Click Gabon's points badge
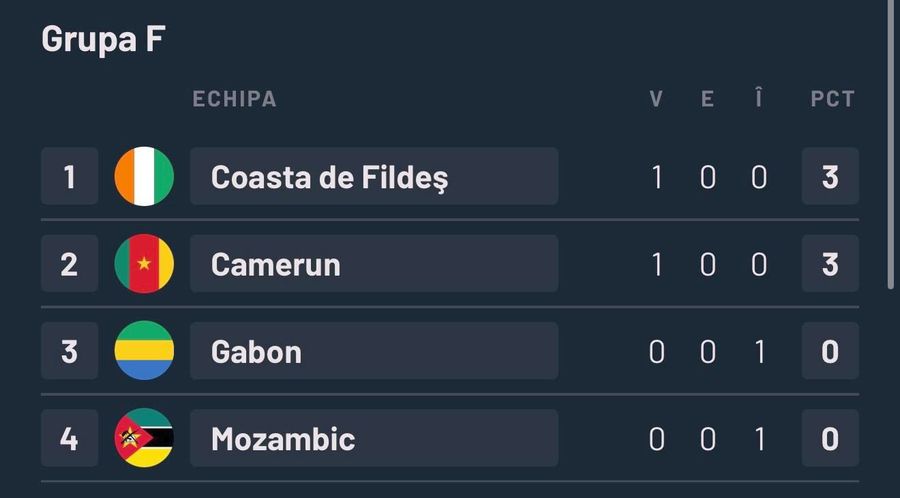Image resolution: width=900 pixels, height=498 pixels. 830,351
